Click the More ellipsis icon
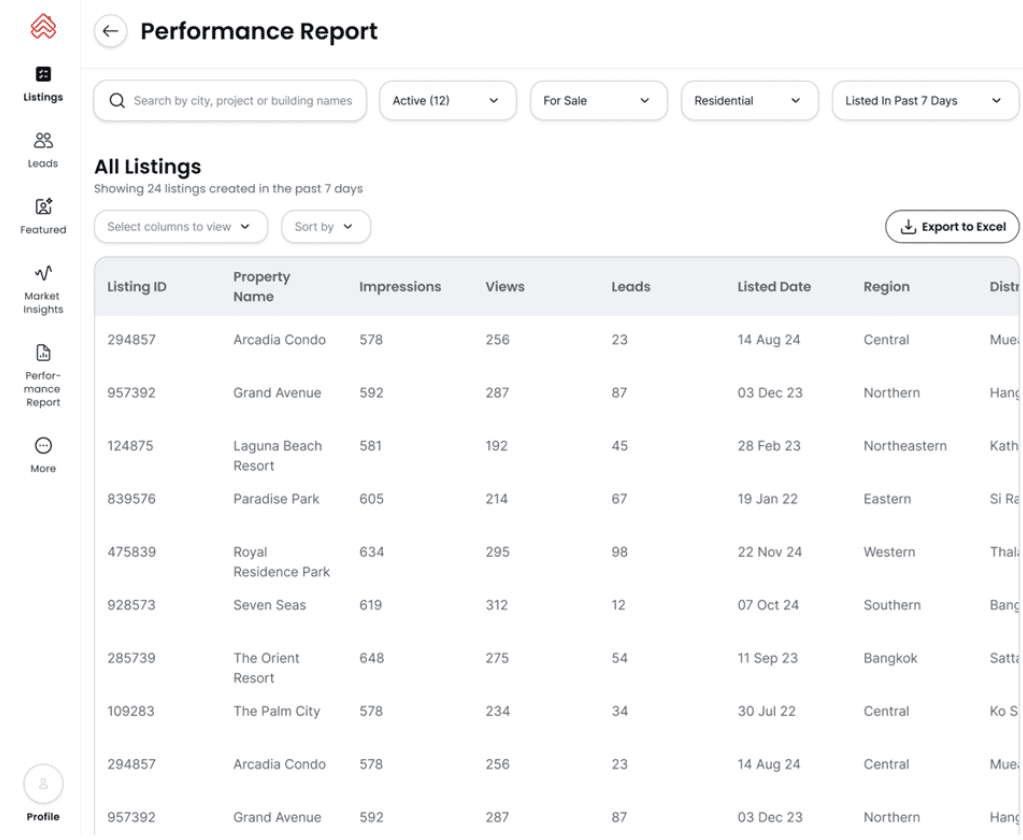Viewport: 1023px width, 840px height. click(x=43, y=446)
